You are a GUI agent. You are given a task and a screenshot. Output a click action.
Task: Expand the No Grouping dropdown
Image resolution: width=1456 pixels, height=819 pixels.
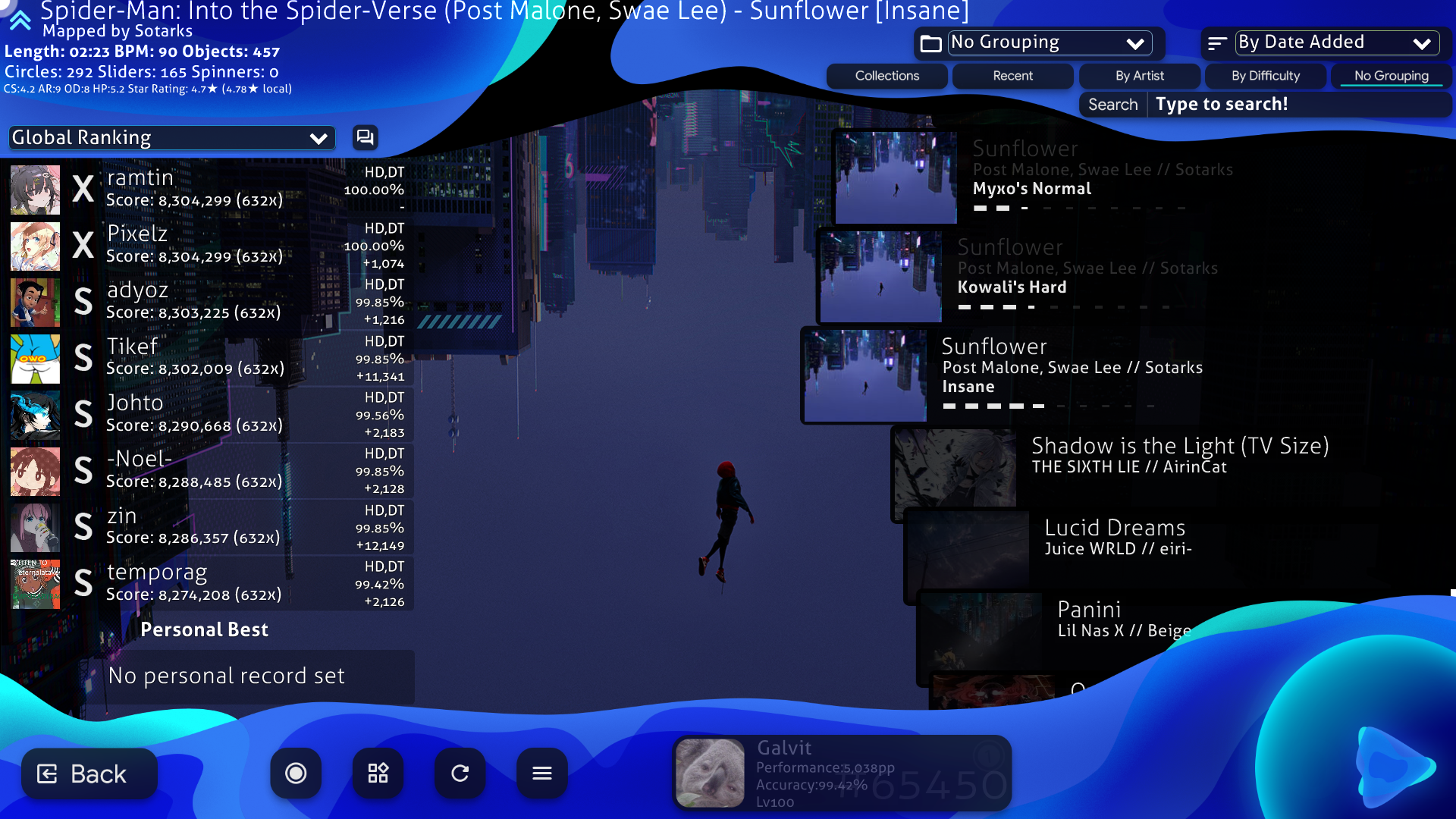tap(1050, 42)
